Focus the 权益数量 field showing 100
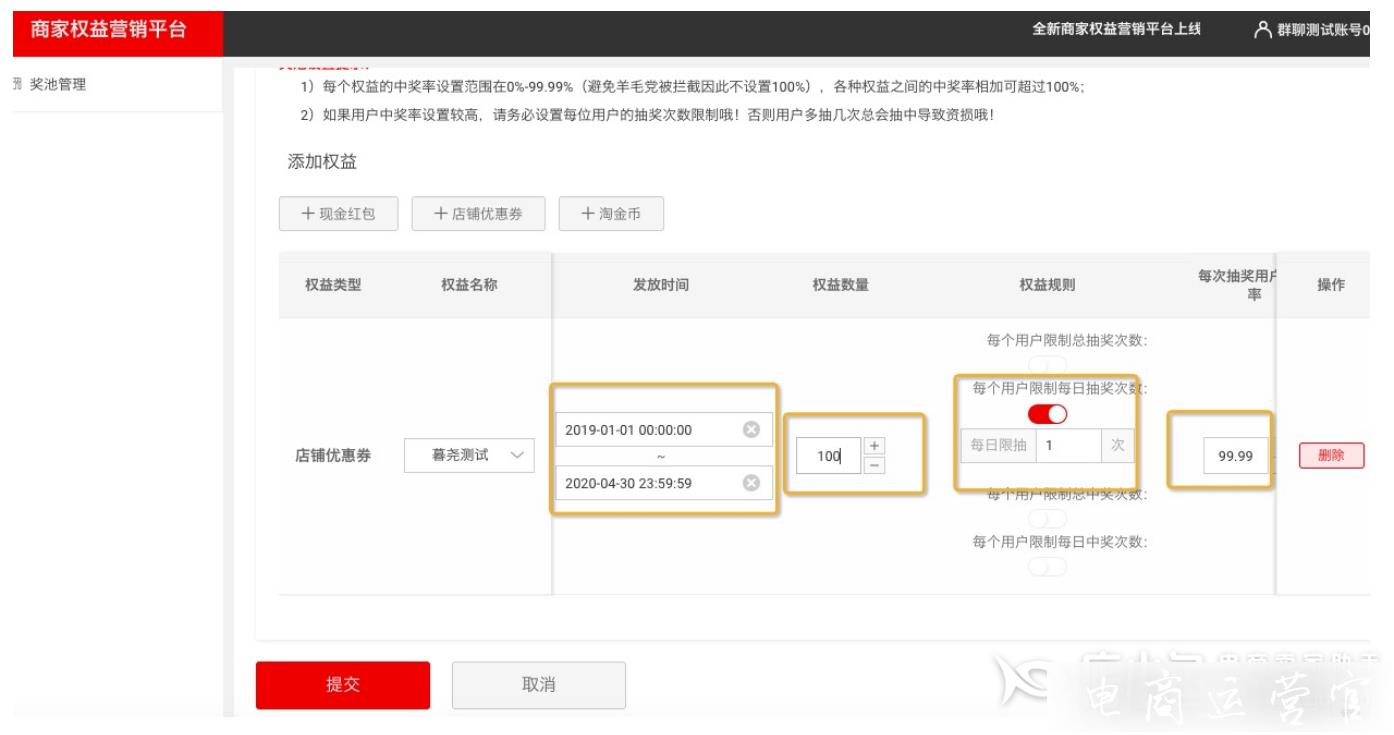The image size is (1394, 735). pyautogui.click(x=829, y=456)
